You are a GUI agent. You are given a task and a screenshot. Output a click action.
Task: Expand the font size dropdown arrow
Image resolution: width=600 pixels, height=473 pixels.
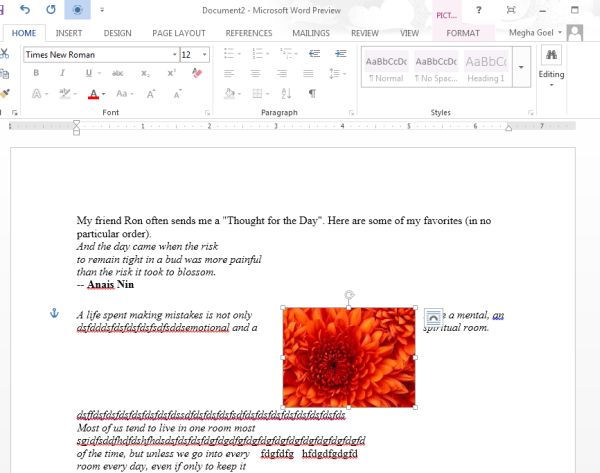coord(205,55)
